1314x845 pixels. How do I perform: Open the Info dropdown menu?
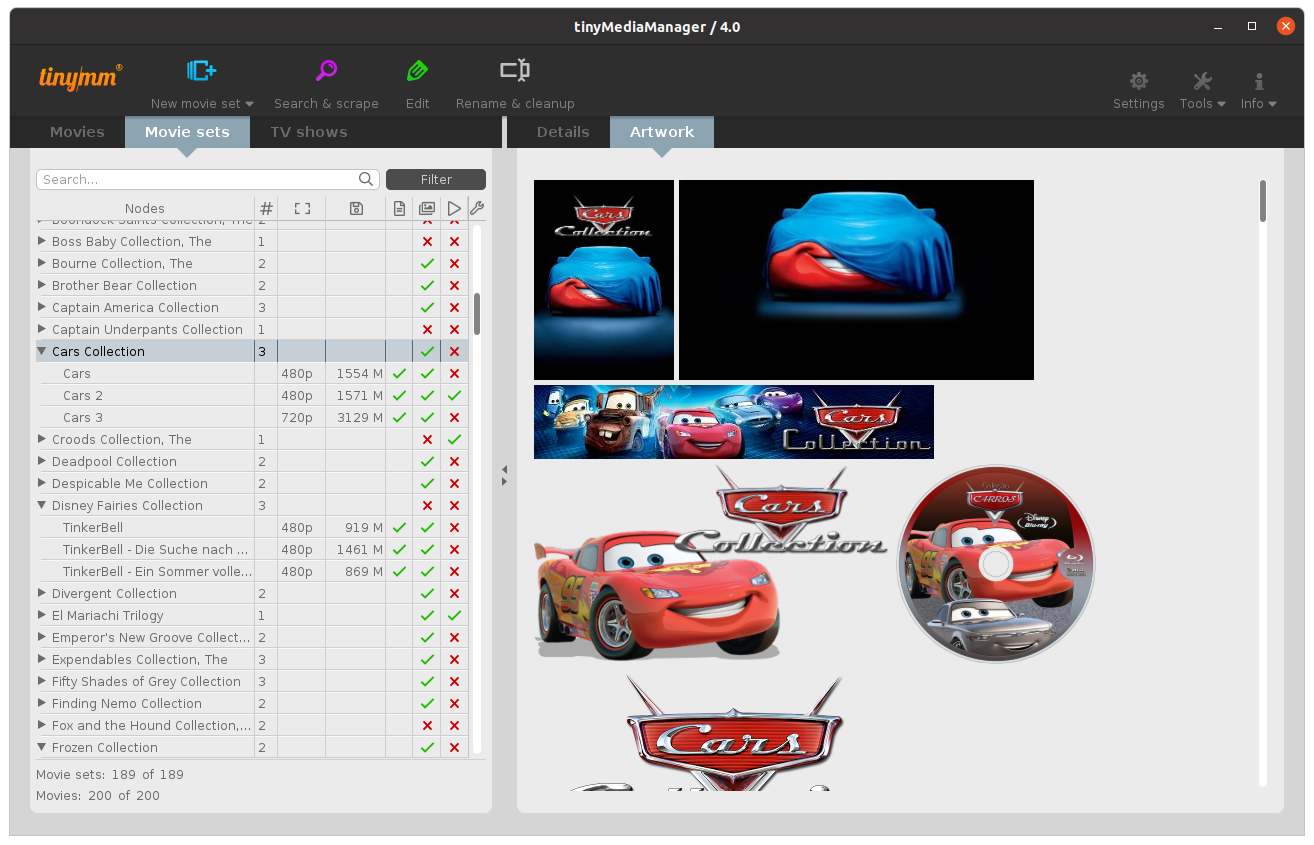coord(1258,90)
